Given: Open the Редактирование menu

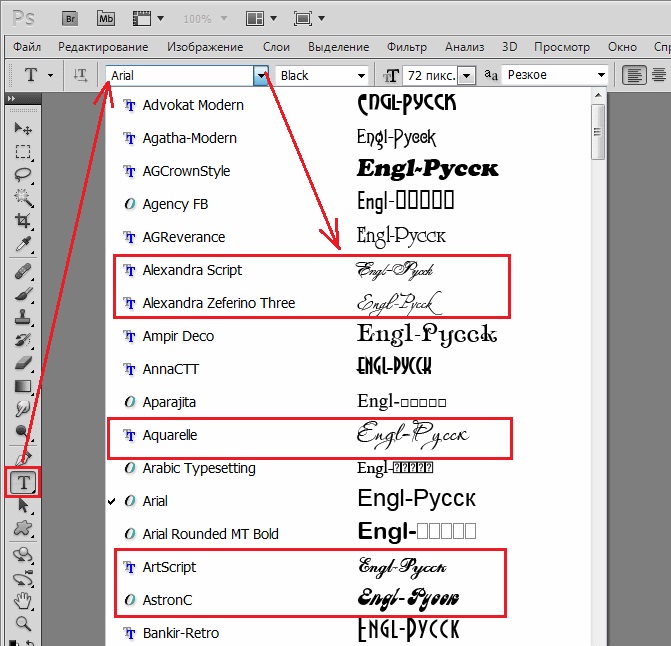Looking at the screenshot, I should click(x=103, y=47).
